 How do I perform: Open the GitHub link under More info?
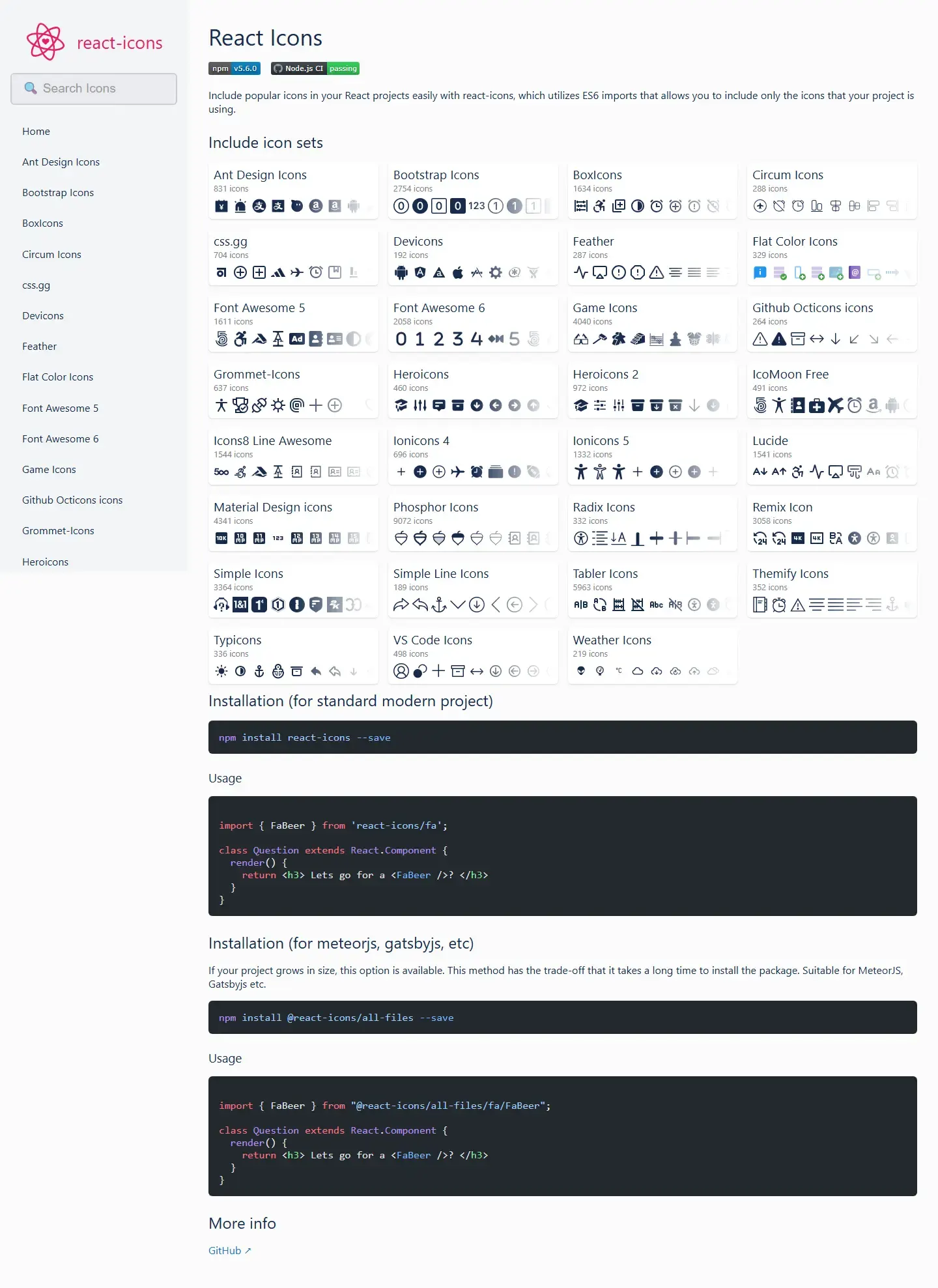pyautogui.click(x=229, y=1250)
